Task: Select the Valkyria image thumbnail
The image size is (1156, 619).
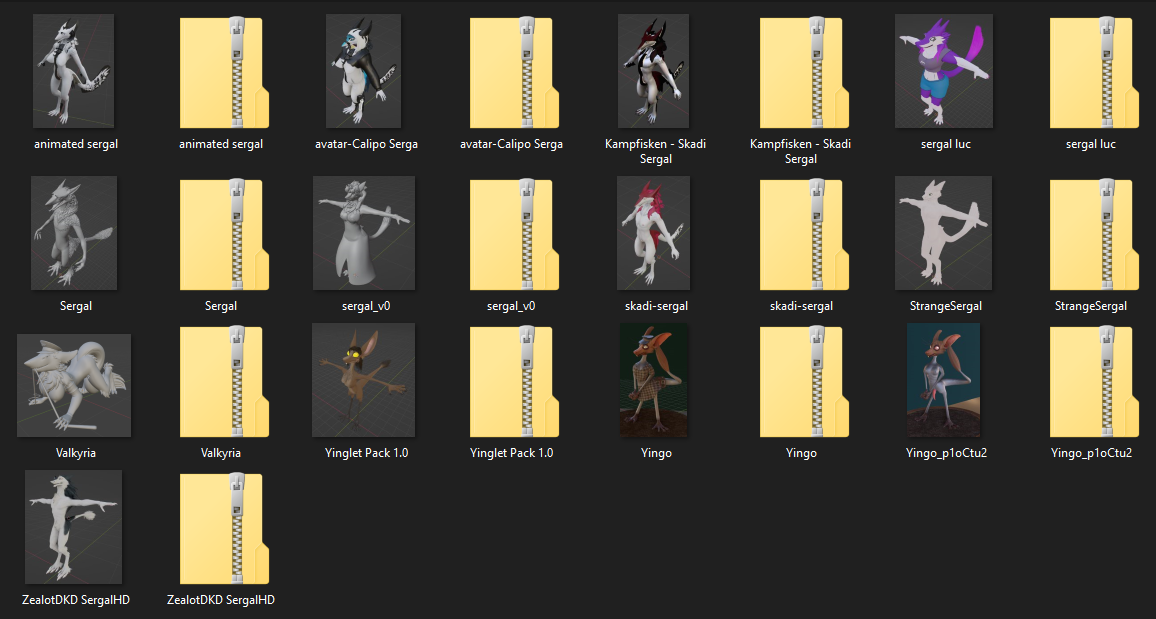Action: pyautogui.click(x=74, y=385)
